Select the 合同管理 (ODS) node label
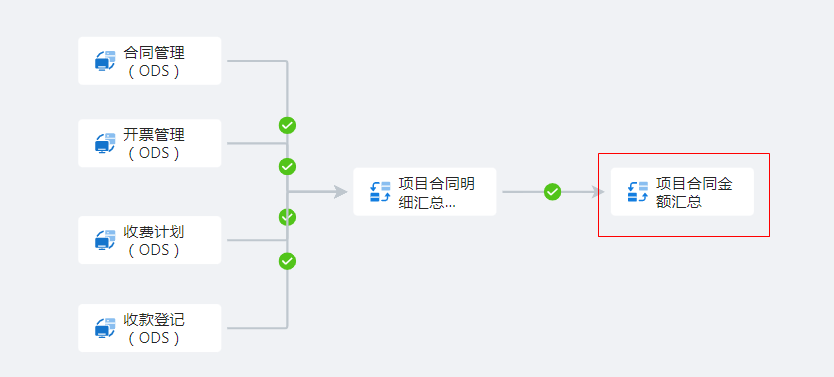 154,62
